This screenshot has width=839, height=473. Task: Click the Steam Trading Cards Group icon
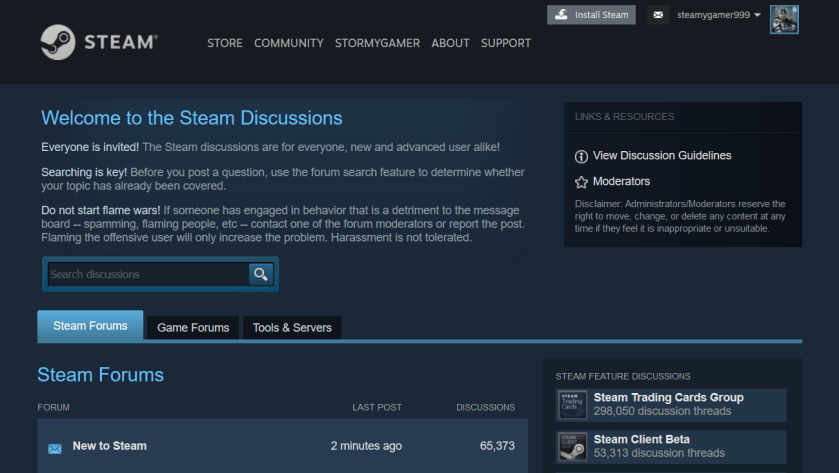point(571,404)
